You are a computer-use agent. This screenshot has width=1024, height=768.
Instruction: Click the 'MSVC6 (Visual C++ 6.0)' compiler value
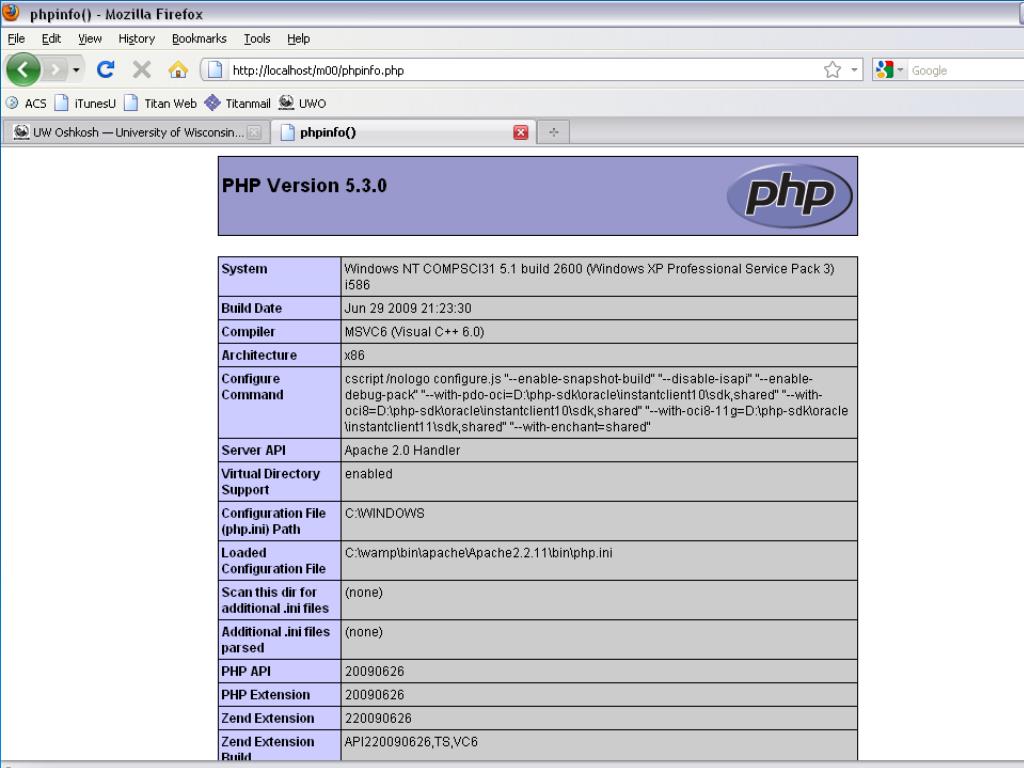[414, 332]
